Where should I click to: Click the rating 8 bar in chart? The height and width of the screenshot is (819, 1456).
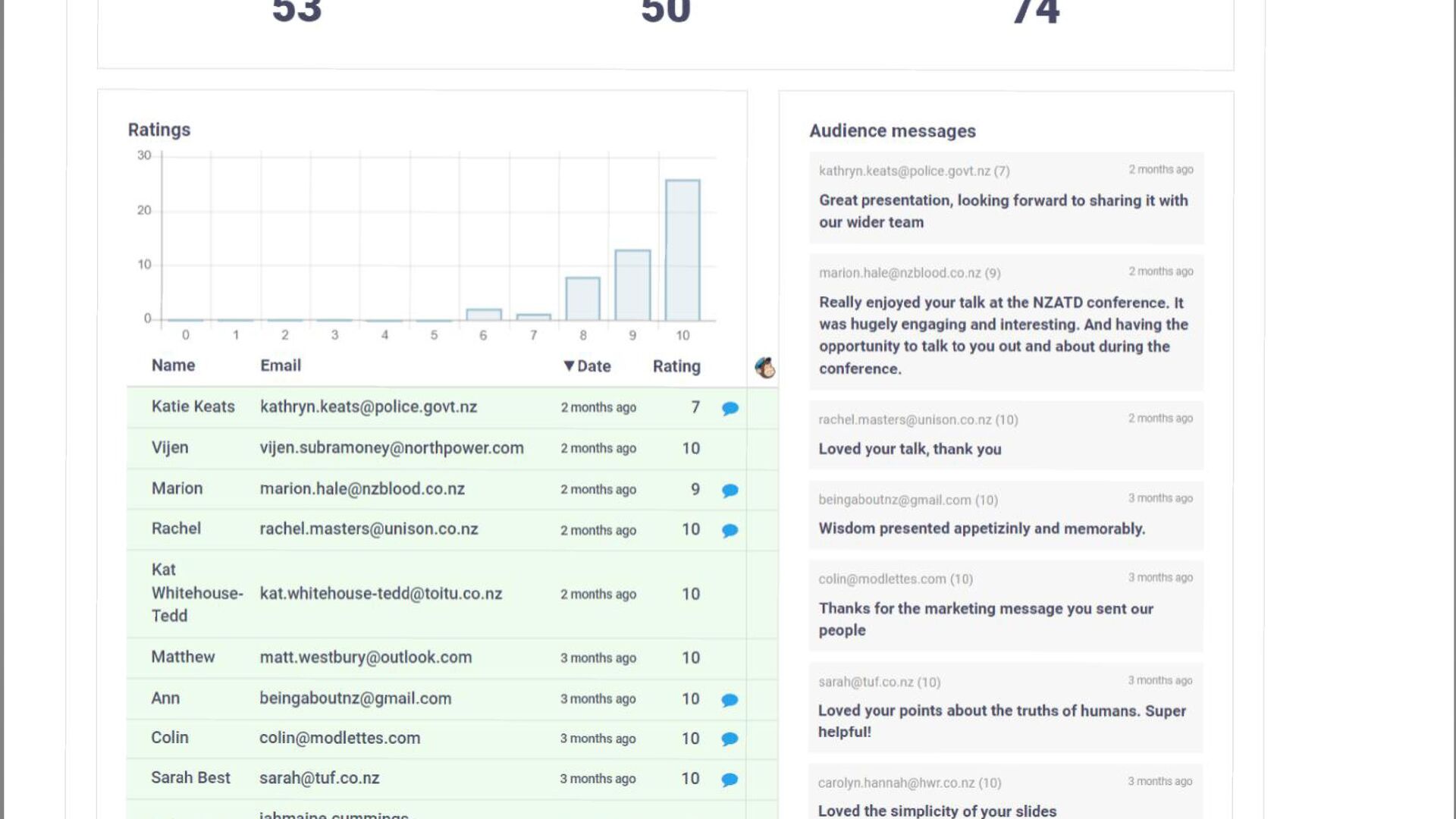[x=582, y=299]
